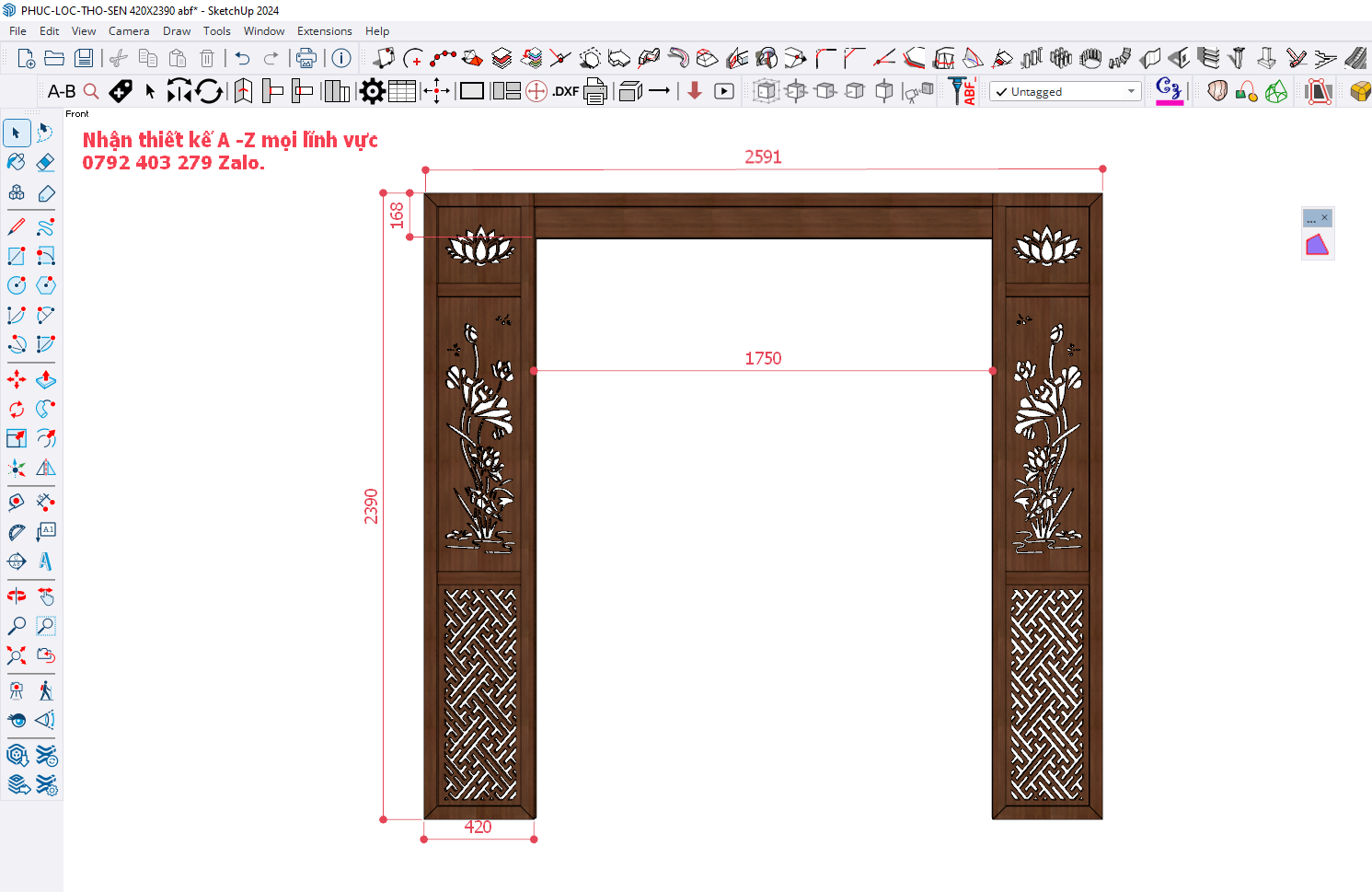This screenshot has width=1372, height=892.
Task: Click the Save file icon
Action: click(84, 59)
